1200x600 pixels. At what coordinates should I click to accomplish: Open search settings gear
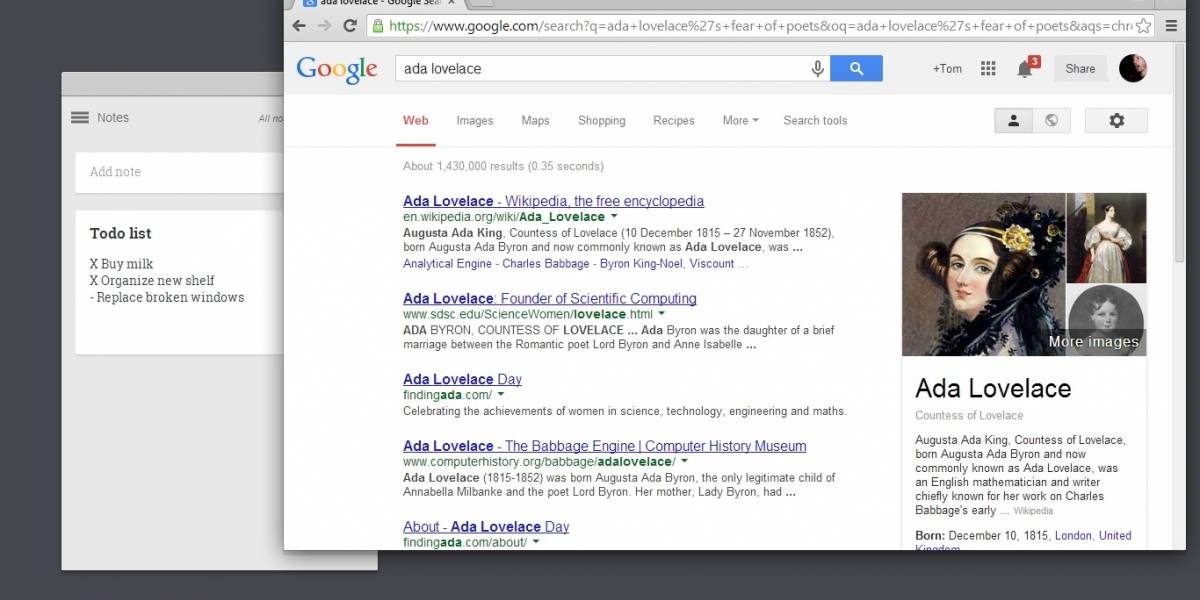[x=1116, y=120]
